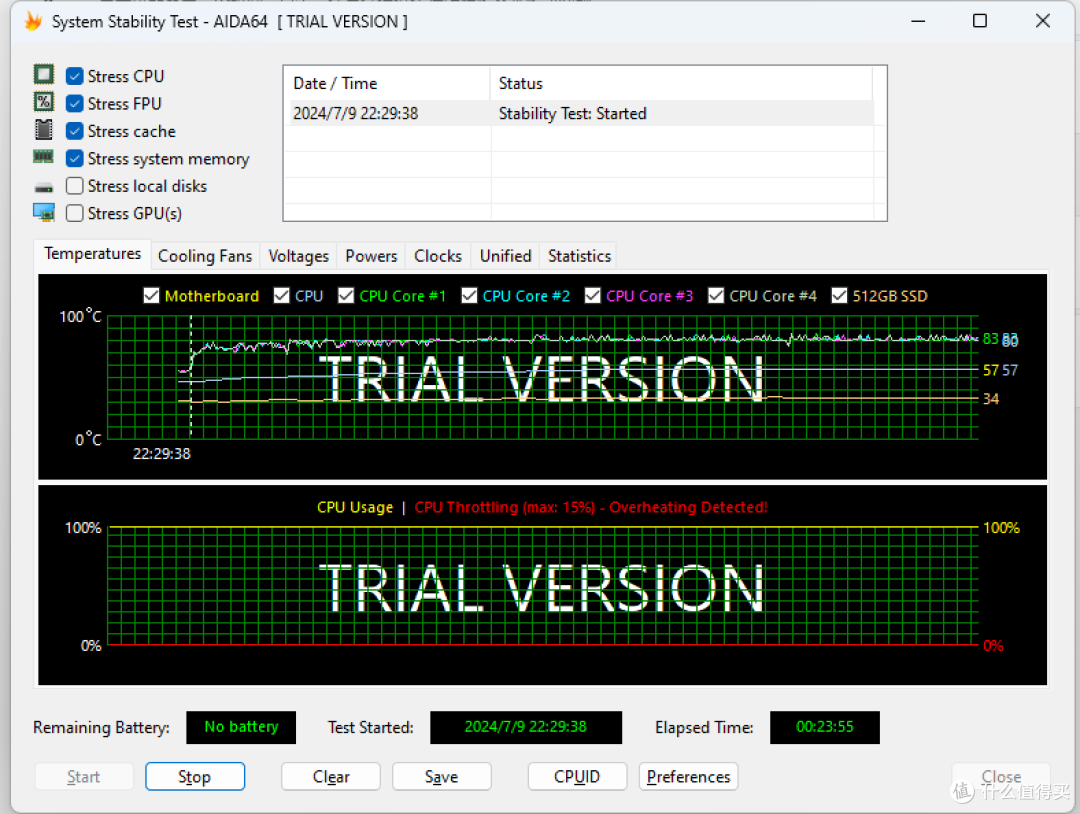Click the Save button
This screenshot has height=814, width=1080.
442,777
